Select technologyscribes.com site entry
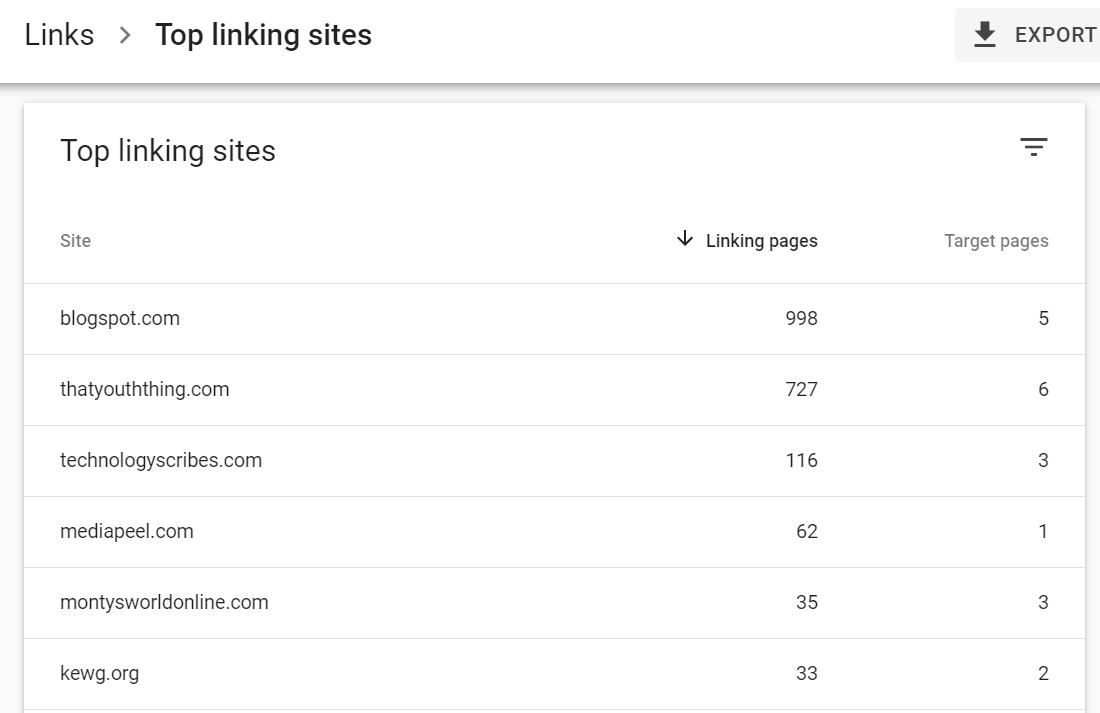The width and height of the screenshot is (1100, 713). (161, 460)
